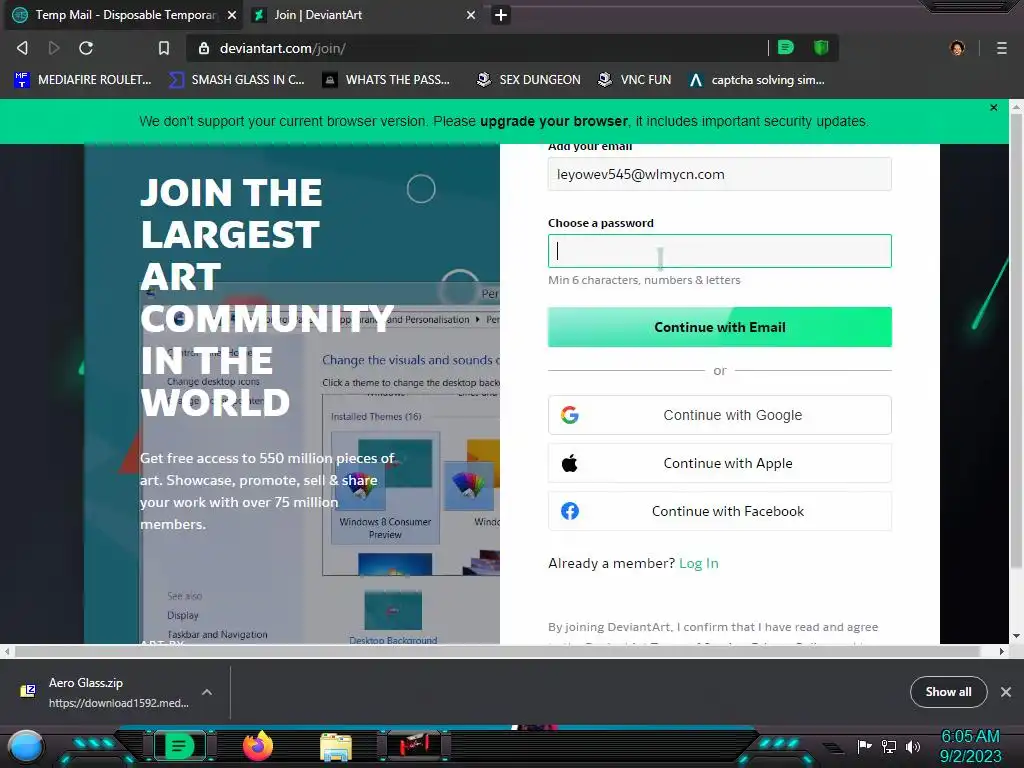Click Show all downloads button

948,692
